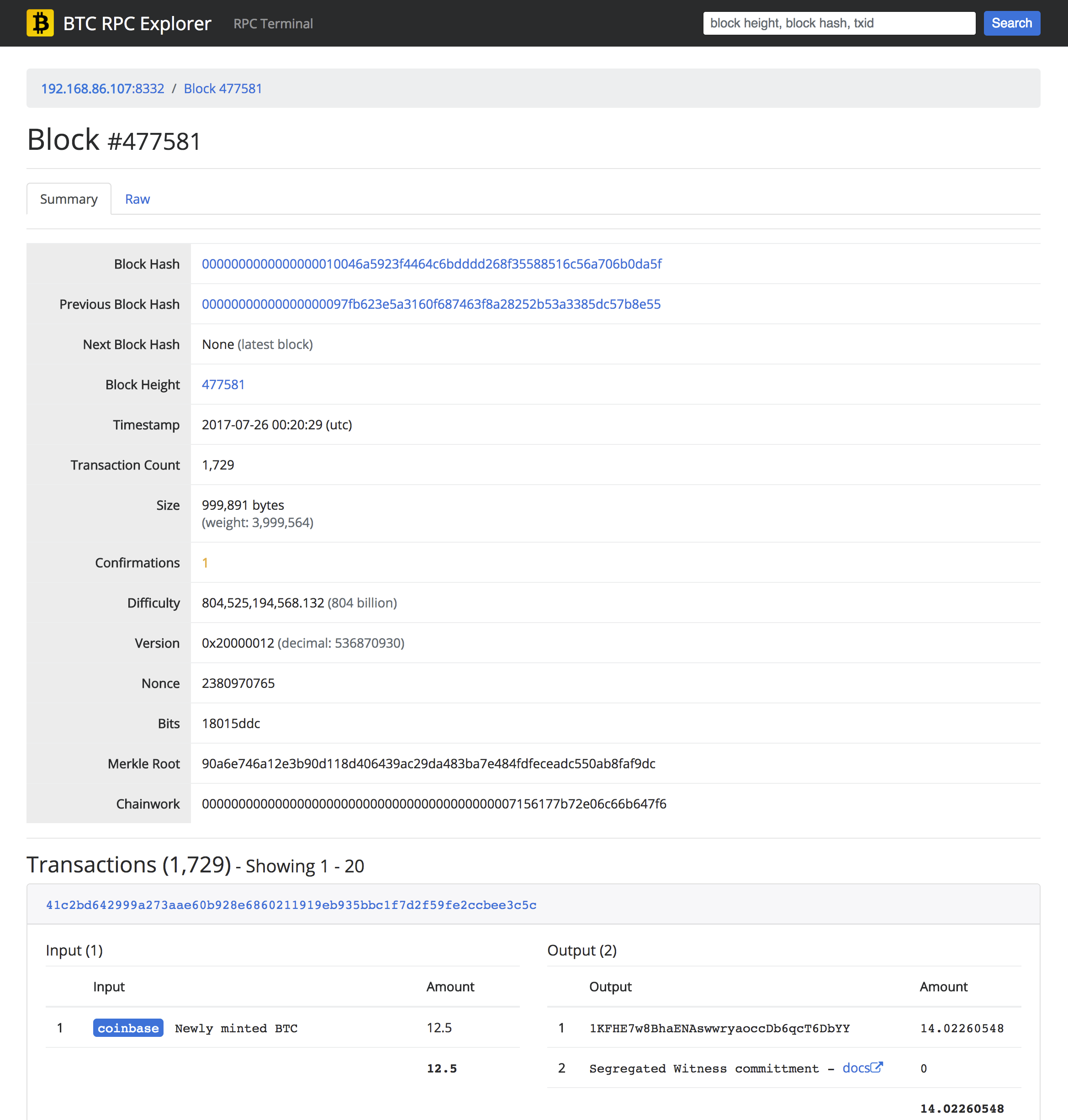Click the Merkle Root hash value
The height and width of the screenshot is (1120, 1068).
tap(428, 764)
